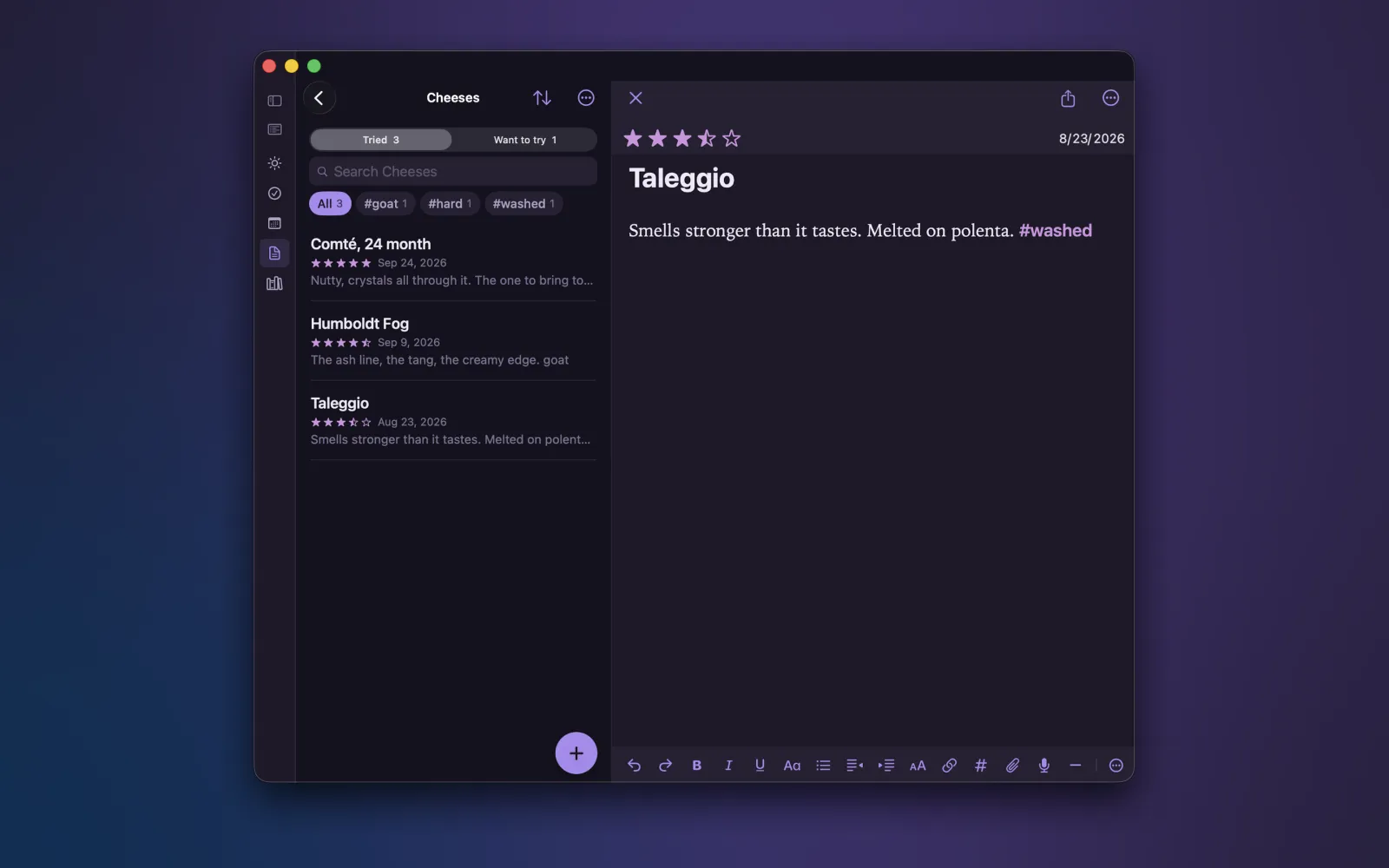Filter list by the #washed tag chip
The width and height of the screenshot is (1389, 868).
pos(523,204)
